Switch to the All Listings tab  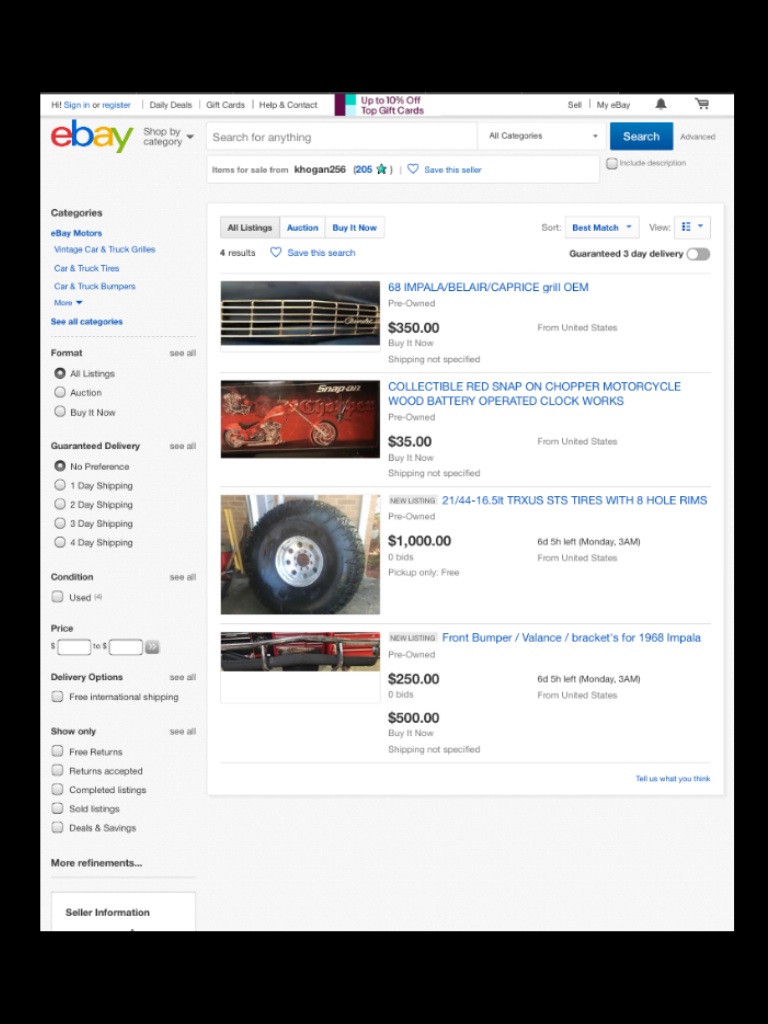[249, 227]
